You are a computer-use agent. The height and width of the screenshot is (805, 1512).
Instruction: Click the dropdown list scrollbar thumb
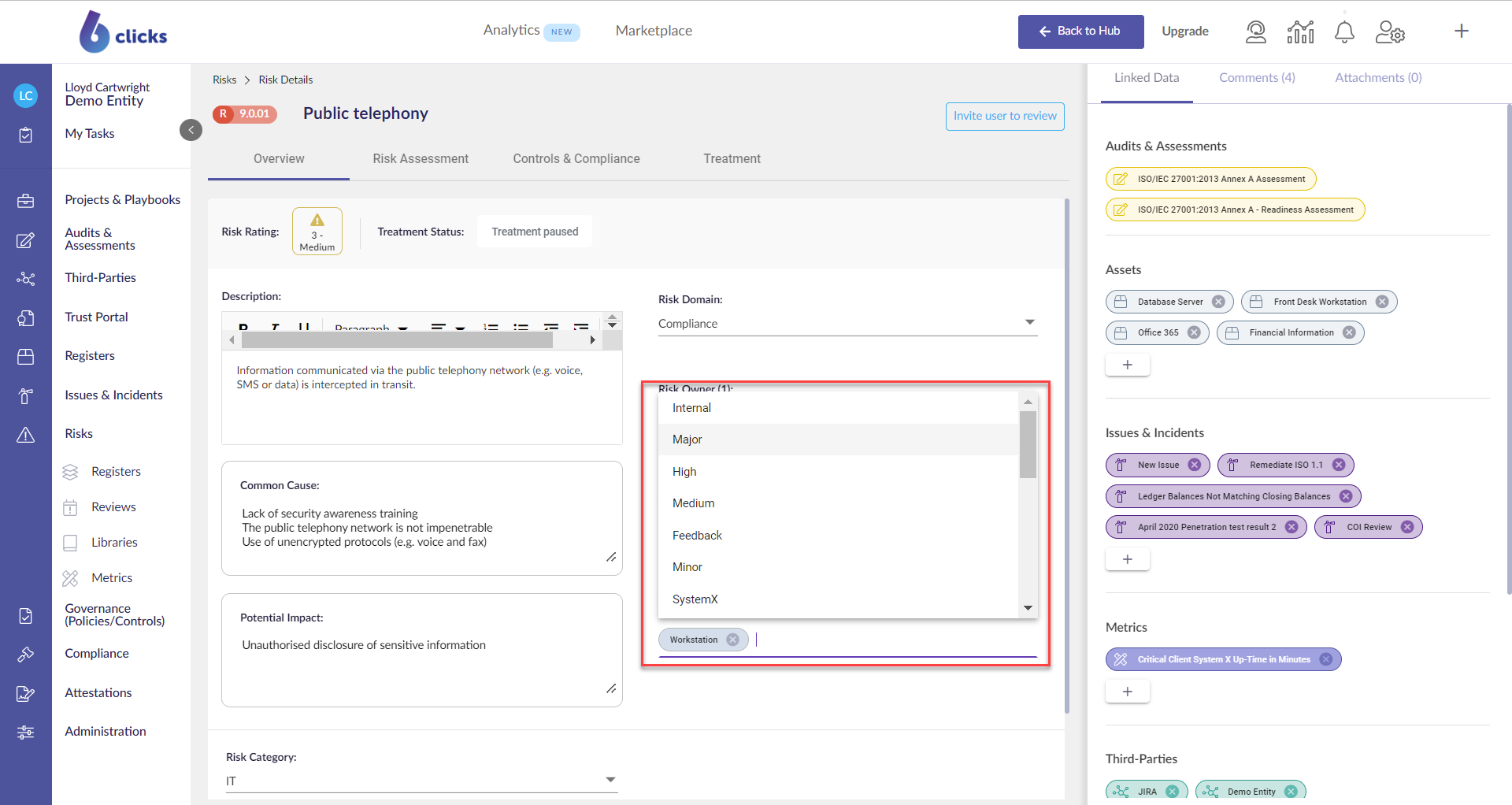pos(1028,444)
